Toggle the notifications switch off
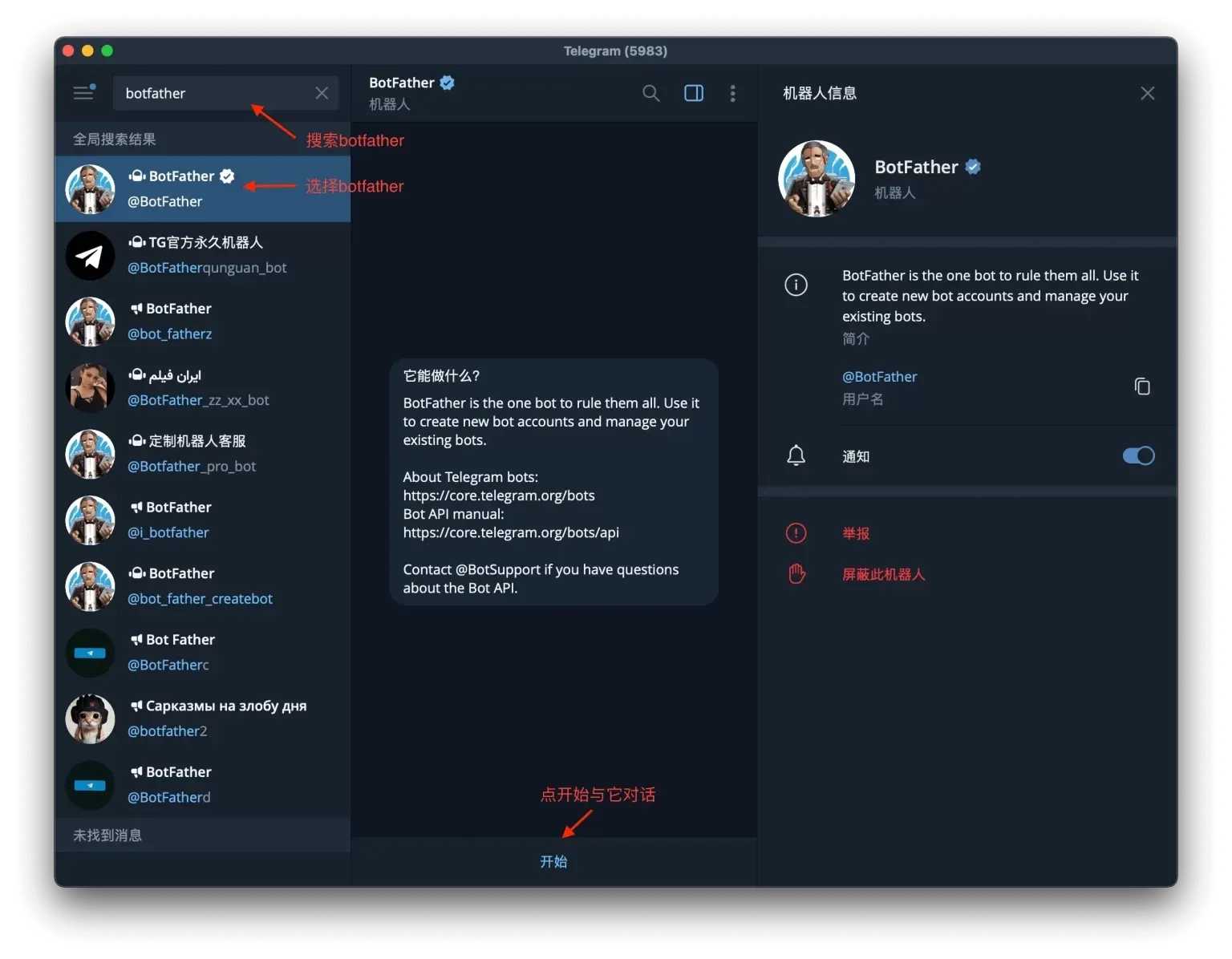The image size is (1232, 959). (x=1138, y=455)
